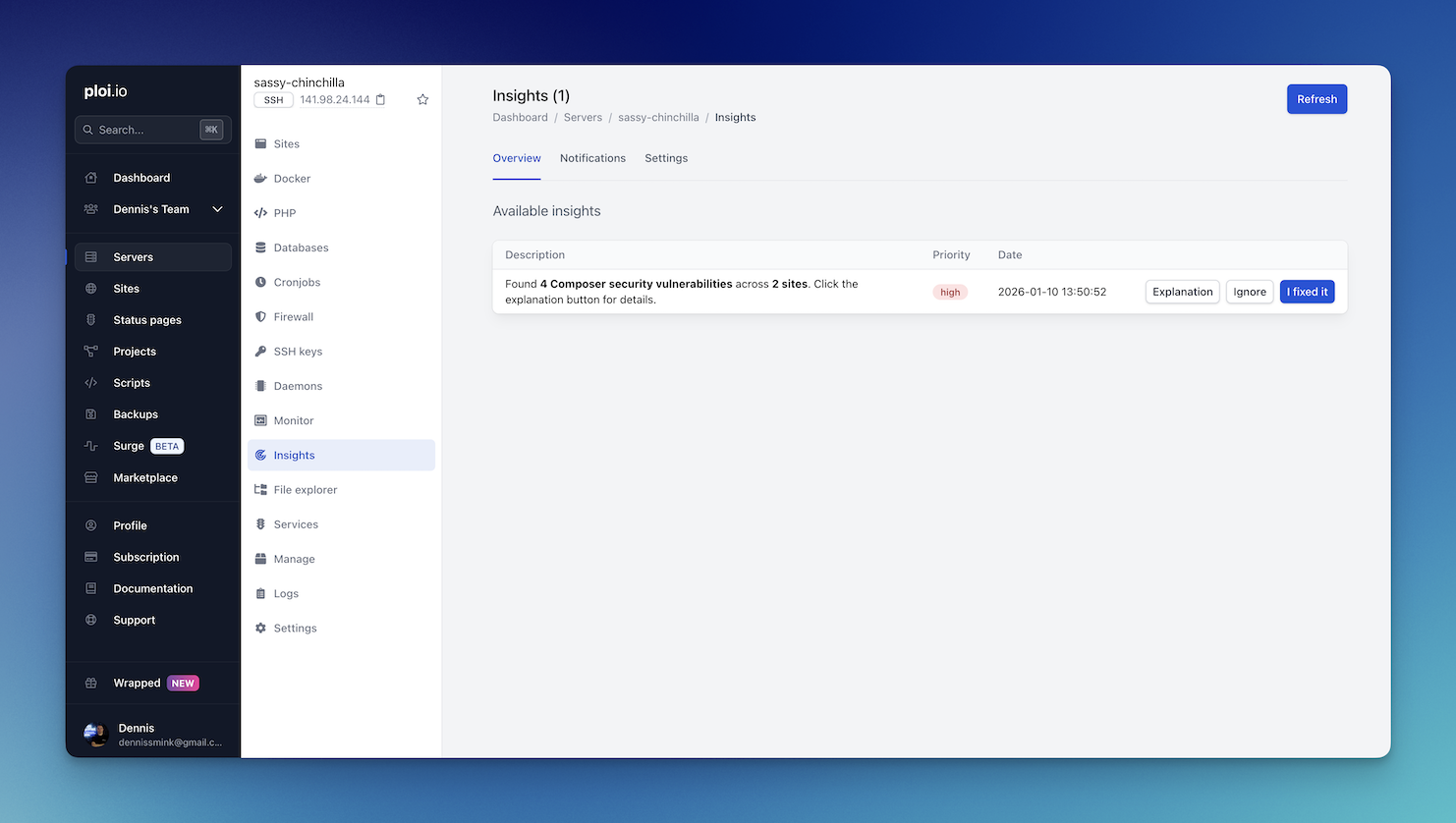Click the Firewall shield icon
The width and height of the screenshot is (1456, 823).
point(260,317)
